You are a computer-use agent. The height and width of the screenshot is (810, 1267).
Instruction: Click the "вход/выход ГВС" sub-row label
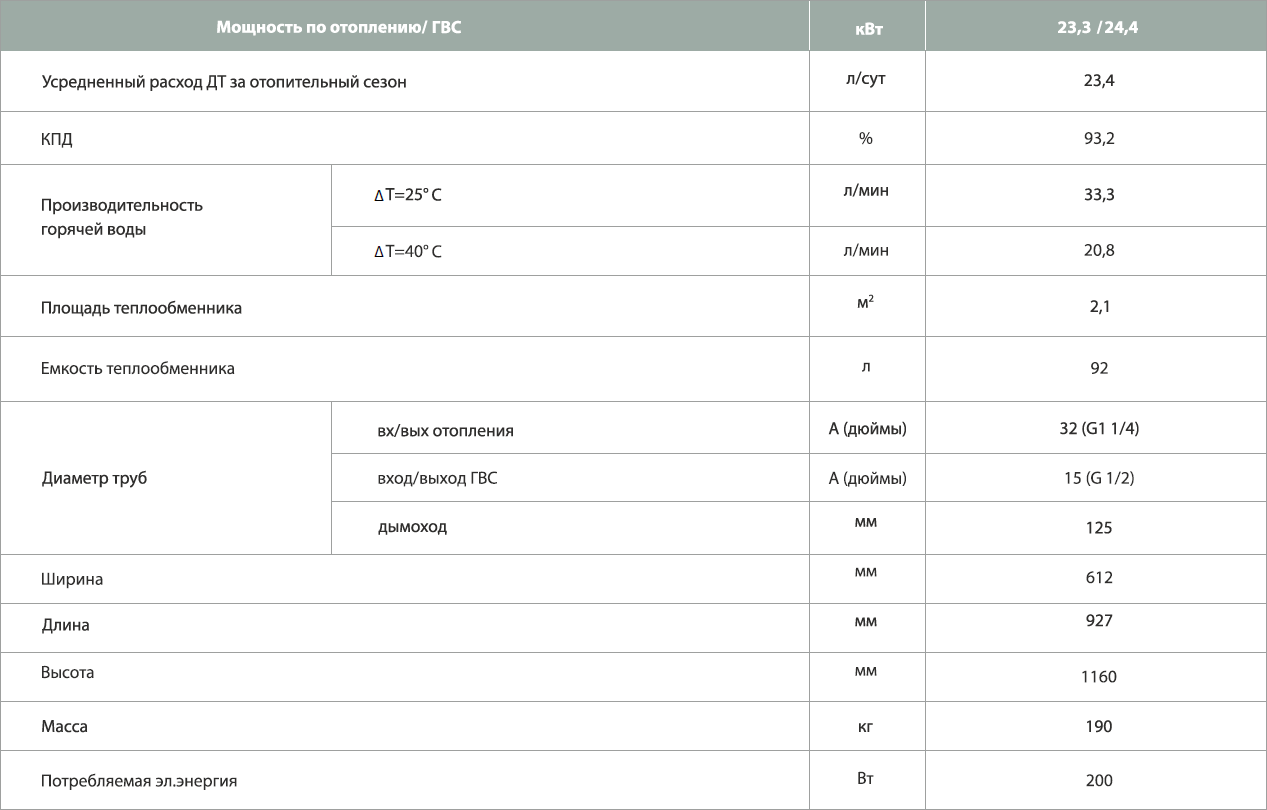pos(437,478)
